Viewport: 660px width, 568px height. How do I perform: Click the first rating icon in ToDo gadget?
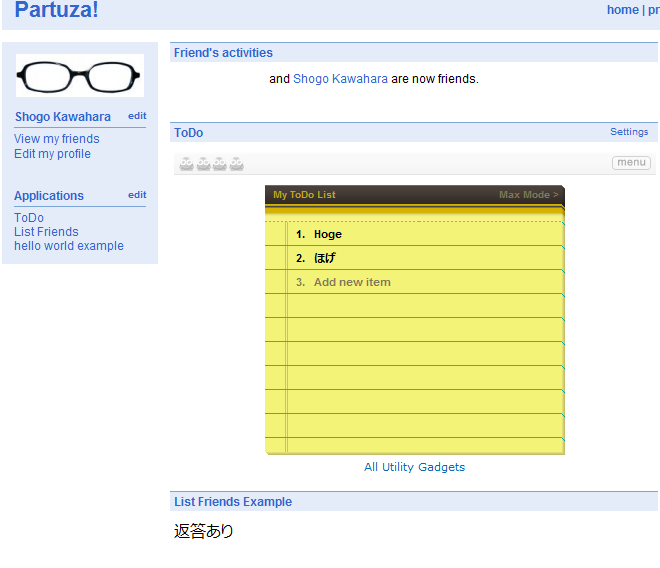[186, 164]
